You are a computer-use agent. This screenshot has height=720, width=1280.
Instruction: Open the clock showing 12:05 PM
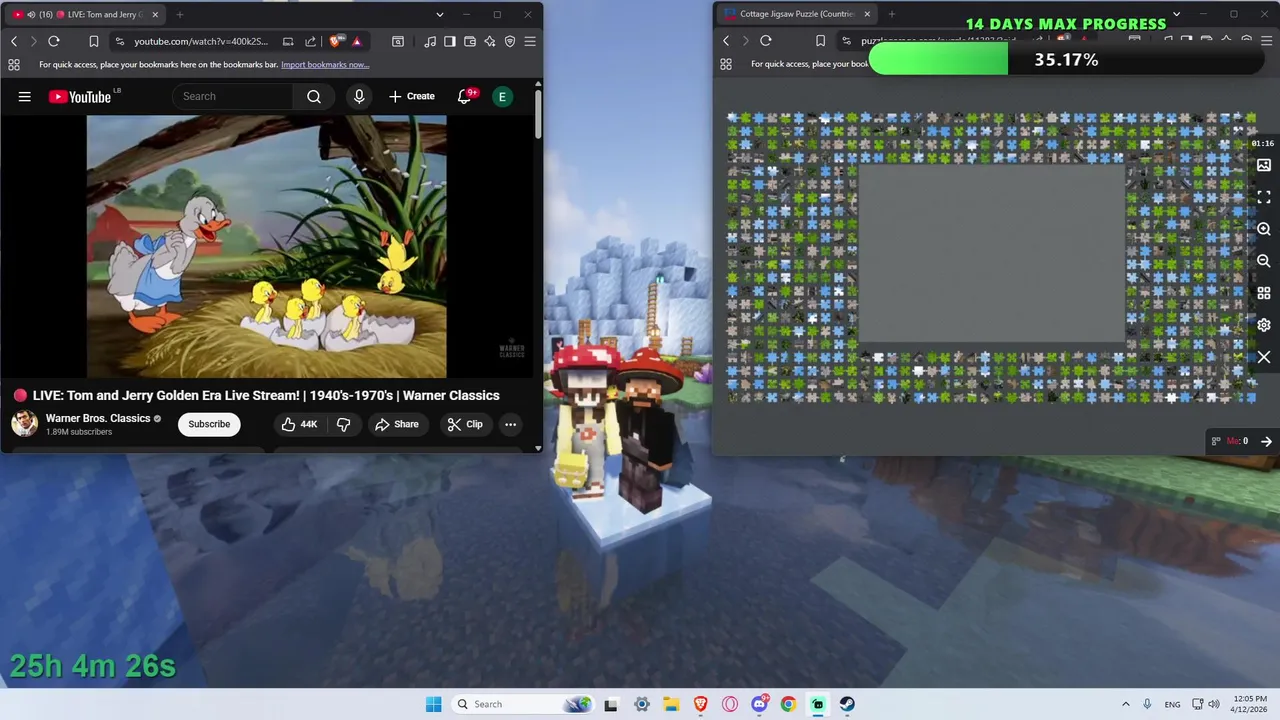coord(1250,704)
